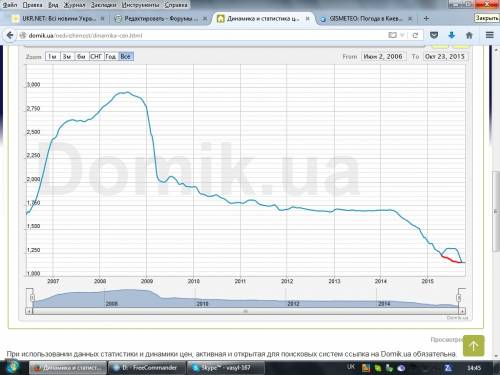The image size is (500, 375).
Task: Switch to the GISMETEO weather tab
Action: point(366,19)
